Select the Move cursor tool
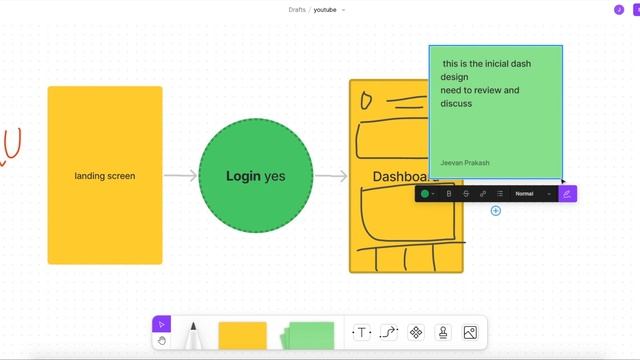The image size is (640, 360). pyautogui.click(x=162, y=324)
